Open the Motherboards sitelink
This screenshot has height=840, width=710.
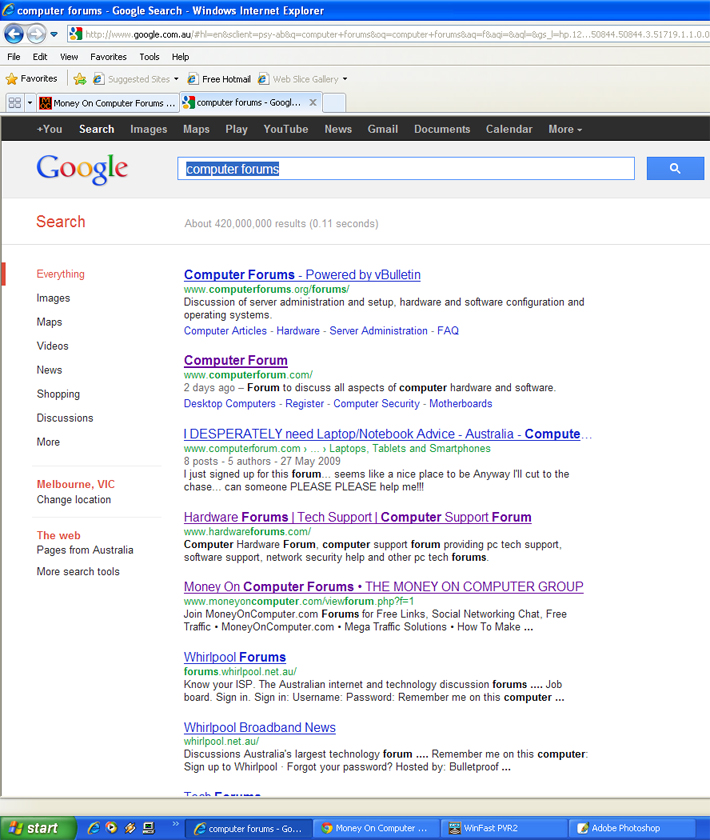point(461,404)
